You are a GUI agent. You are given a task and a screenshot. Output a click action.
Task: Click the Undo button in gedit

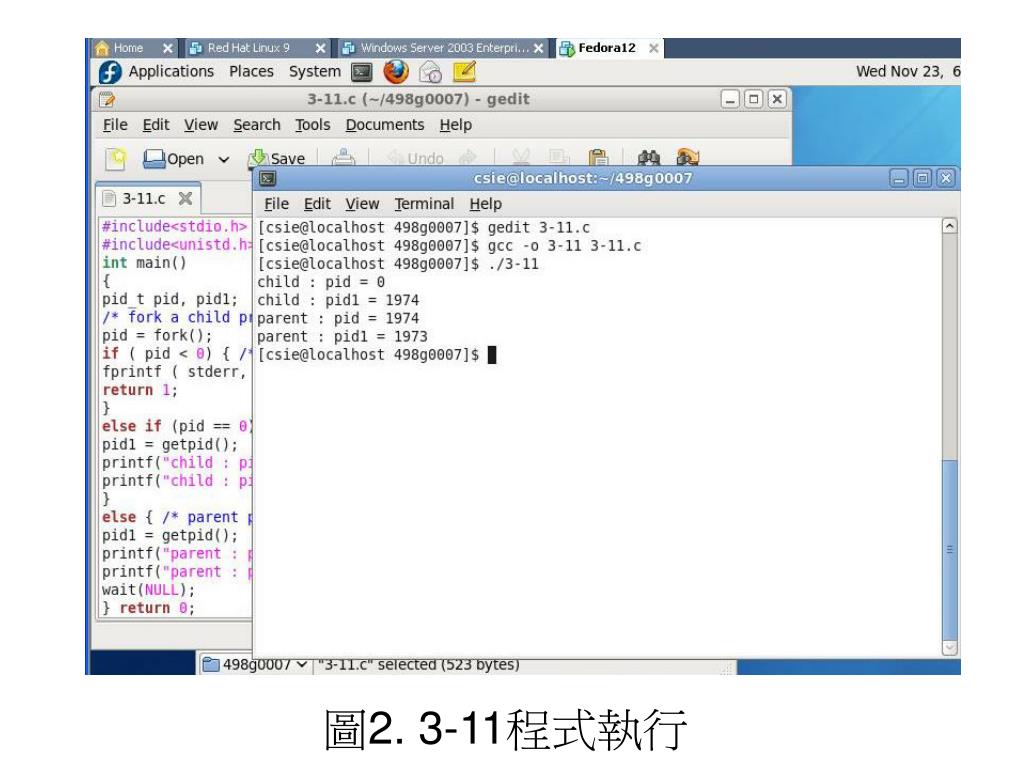point(415,158)
